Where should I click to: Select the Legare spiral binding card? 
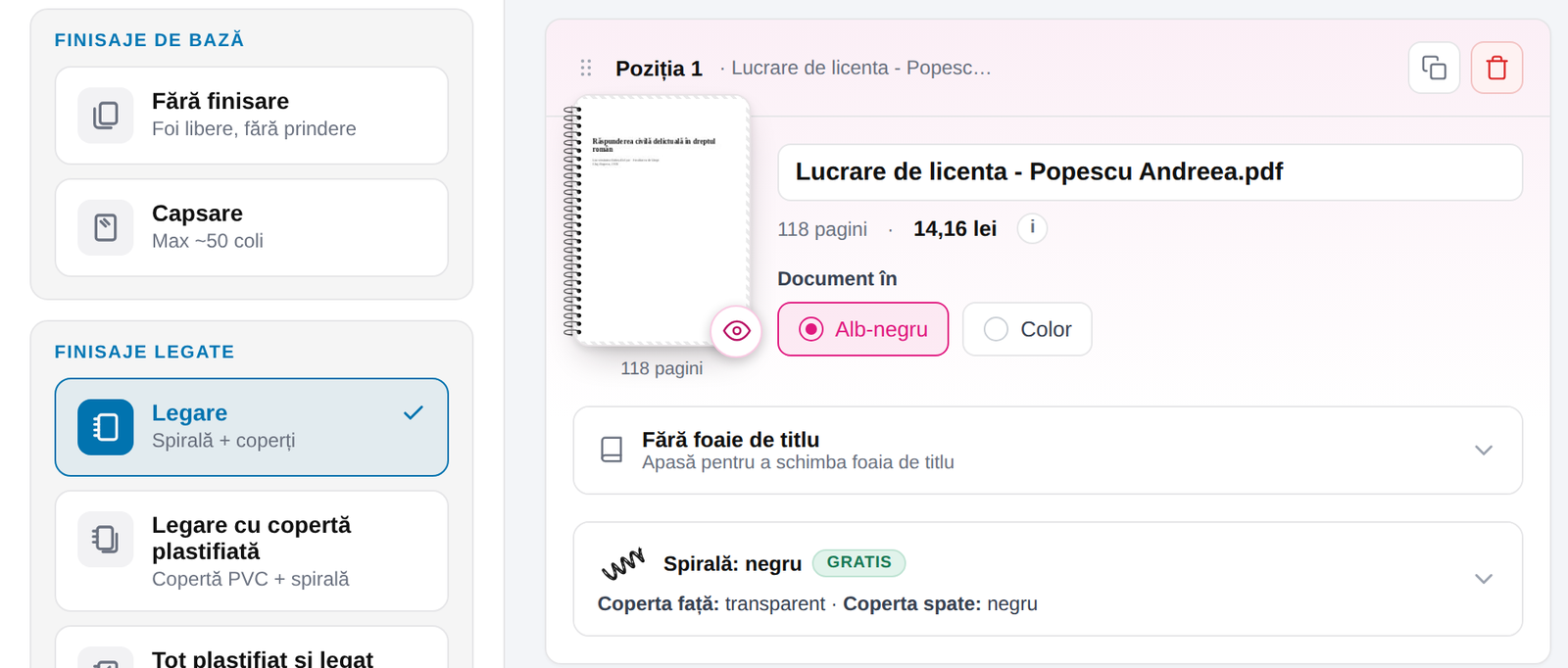click(x=252, y=427)
